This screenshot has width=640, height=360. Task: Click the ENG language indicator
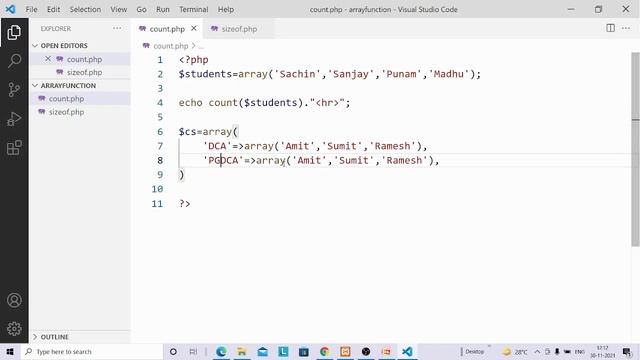coord(580,351)
